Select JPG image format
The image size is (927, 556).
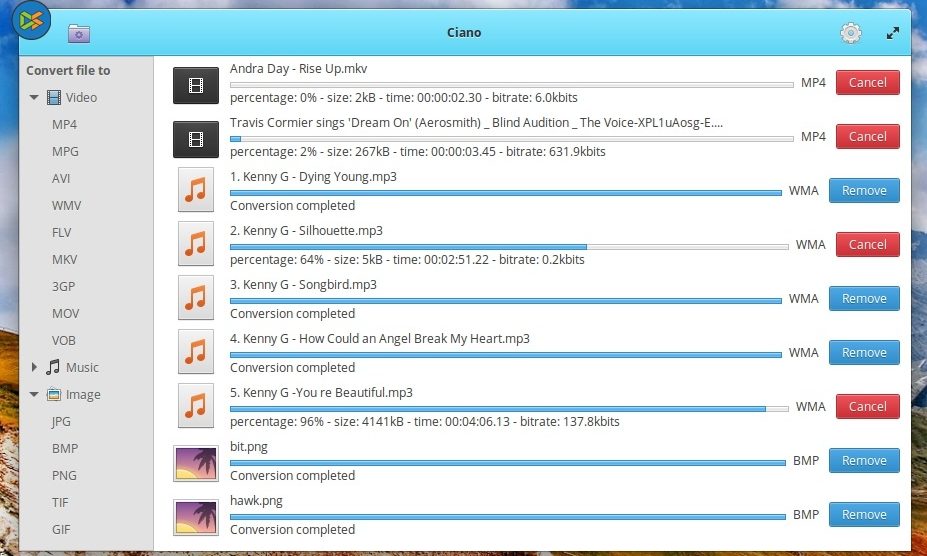pyautogui.click(x=61, y=422)
